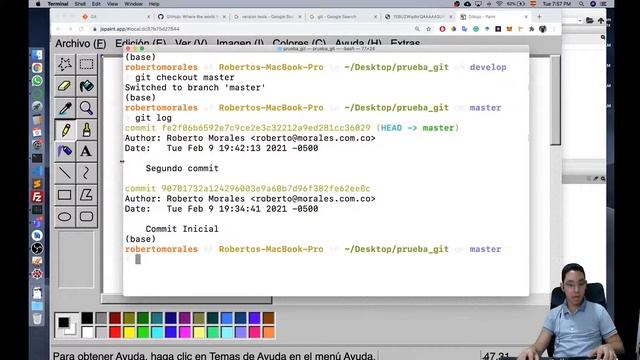Select the Airbrush spray tool

[x=64, y=151]
